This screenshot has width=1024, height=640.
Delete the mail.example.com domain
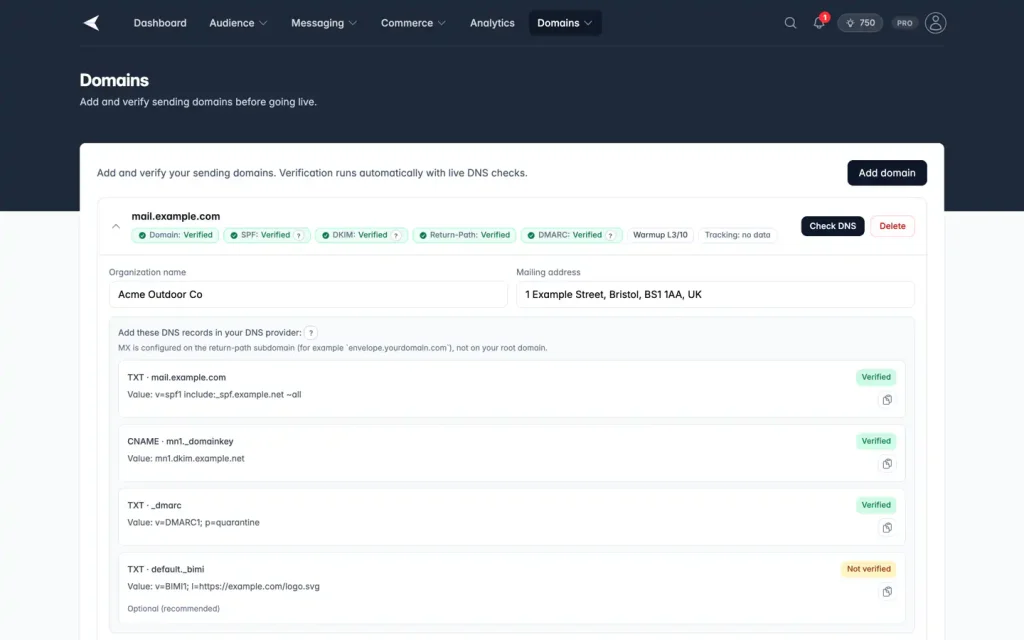click(x=892, y=226)
